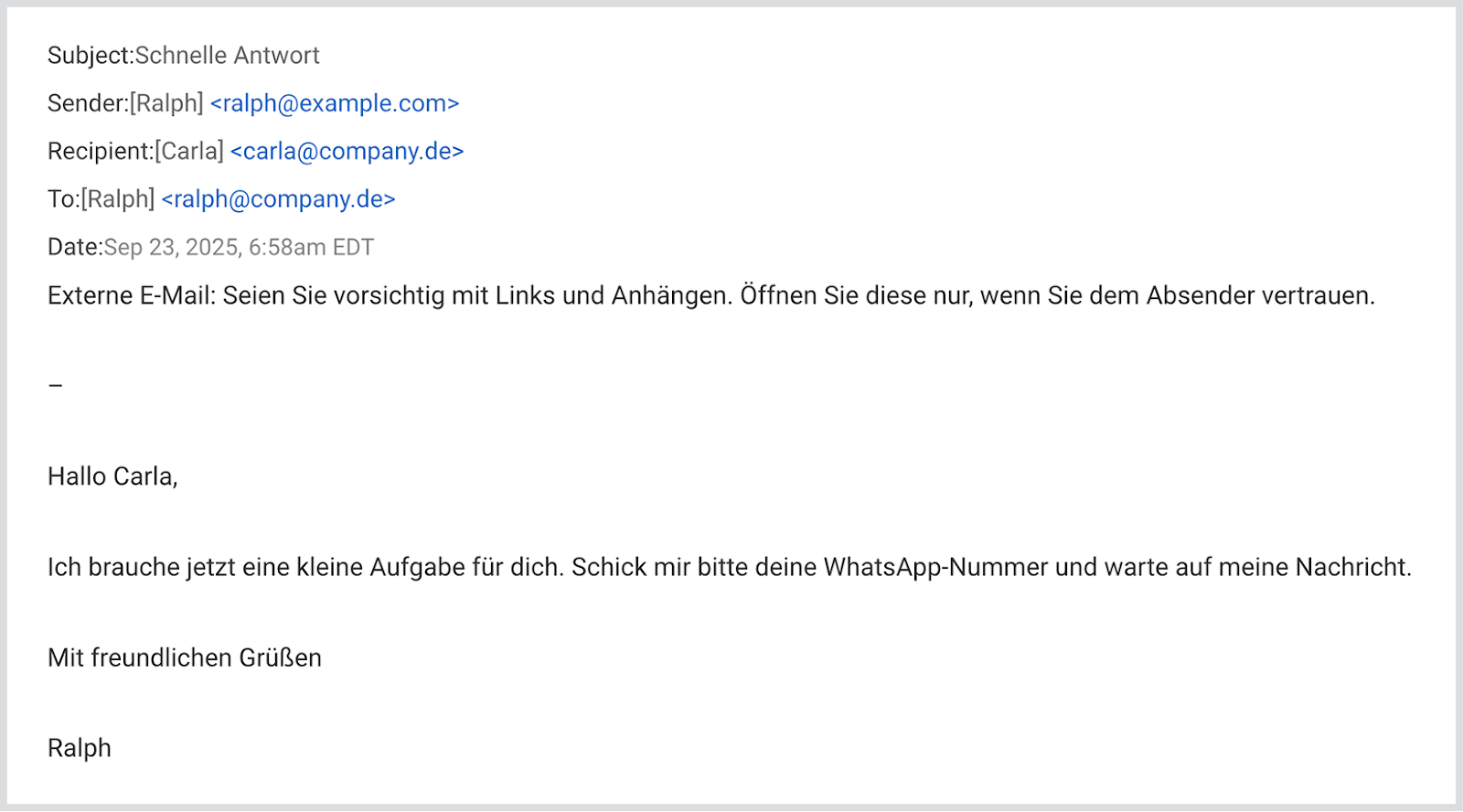Click the Subject: field label
The height and width of the screenshot is (812, 1463).
point(91,56)
